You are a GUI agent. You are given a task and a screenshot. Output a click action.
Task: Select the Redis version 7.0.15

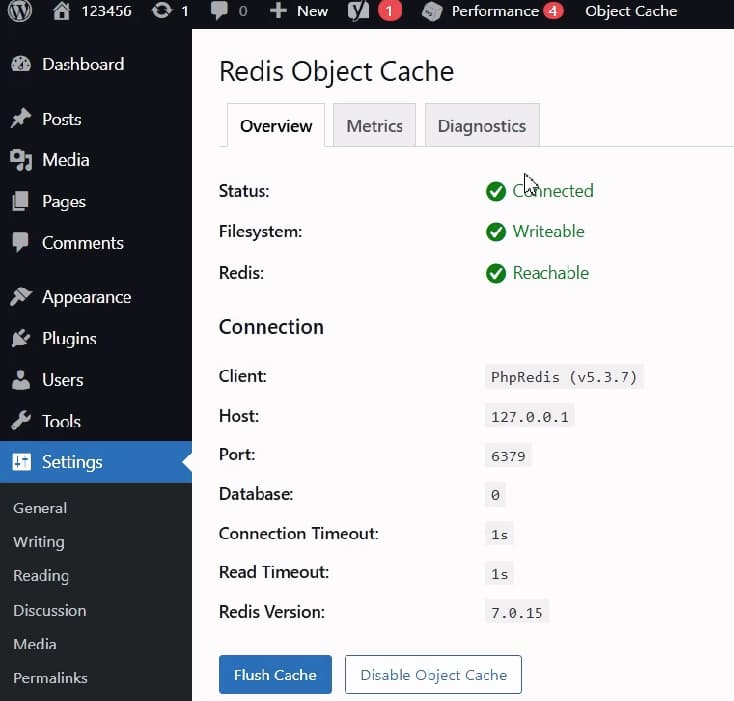point(516,613)
